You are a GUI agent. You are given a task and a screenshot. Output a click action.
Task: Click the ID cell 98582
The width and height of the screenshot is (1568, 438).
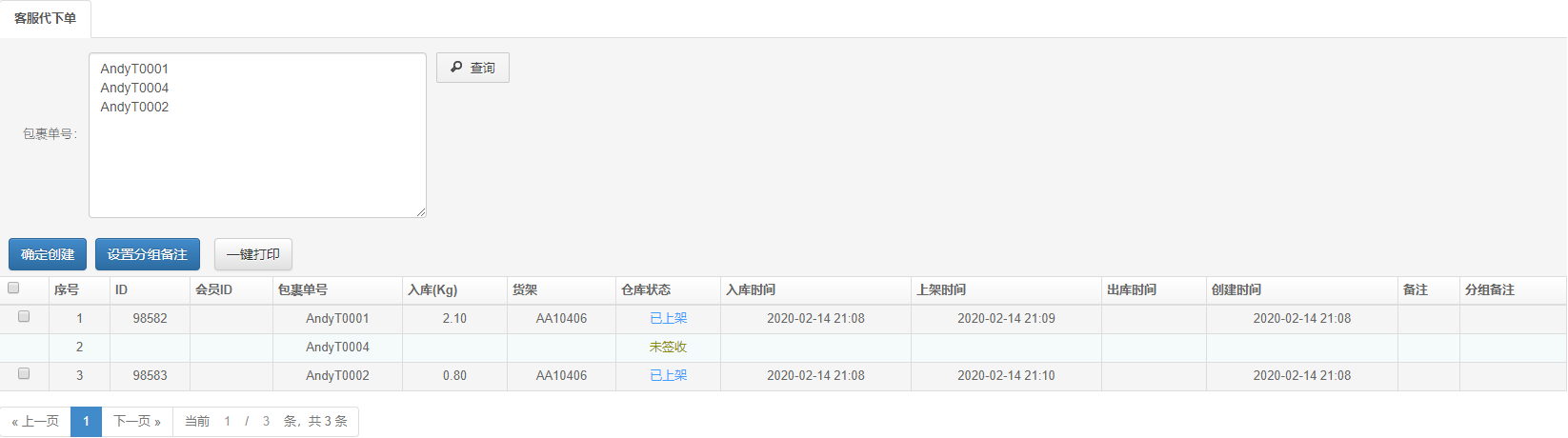pyautogui.click(x=150, y=318)
